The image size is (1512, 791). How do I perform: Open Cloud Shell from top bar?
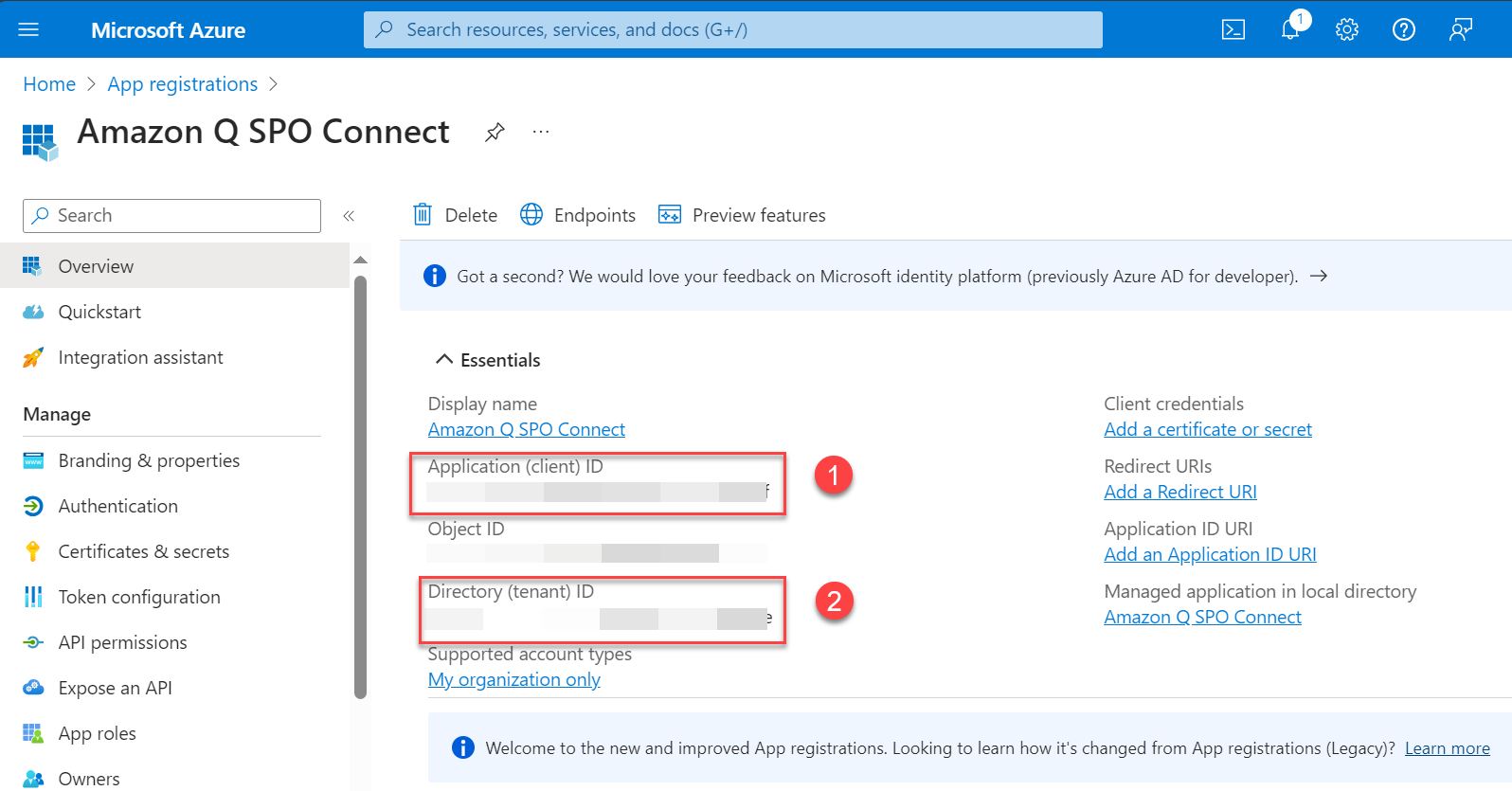[x=1233, y=29]
